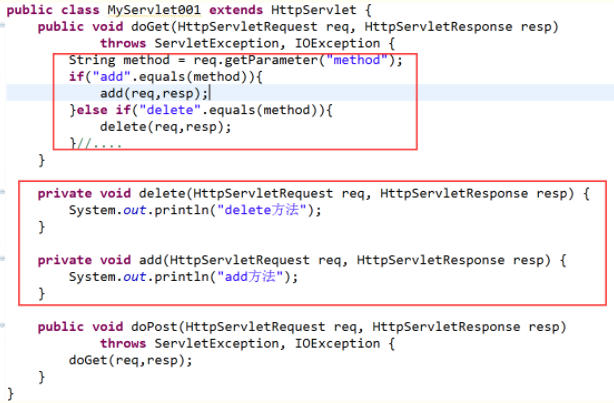Click the doGet(req,resp); call inside doPost
Screen dimensions: 614x403
tap(131, 360)
